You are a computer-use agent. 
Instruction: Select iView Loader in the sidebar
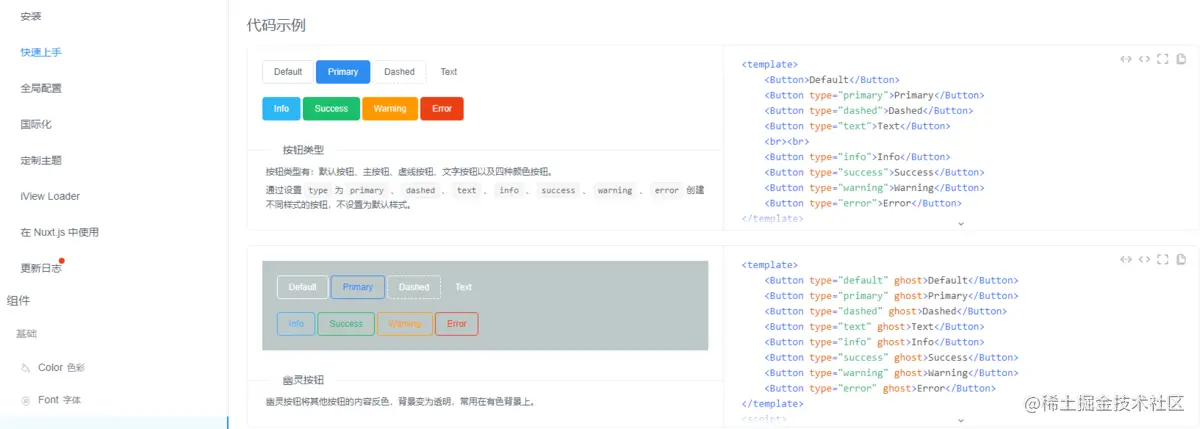click(x=50, y=196)
